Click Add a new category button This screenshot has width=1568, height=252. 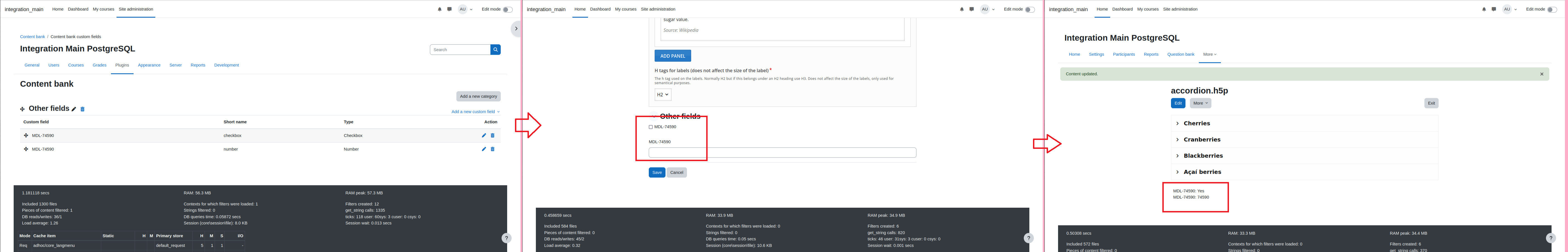tap(478, 96)
